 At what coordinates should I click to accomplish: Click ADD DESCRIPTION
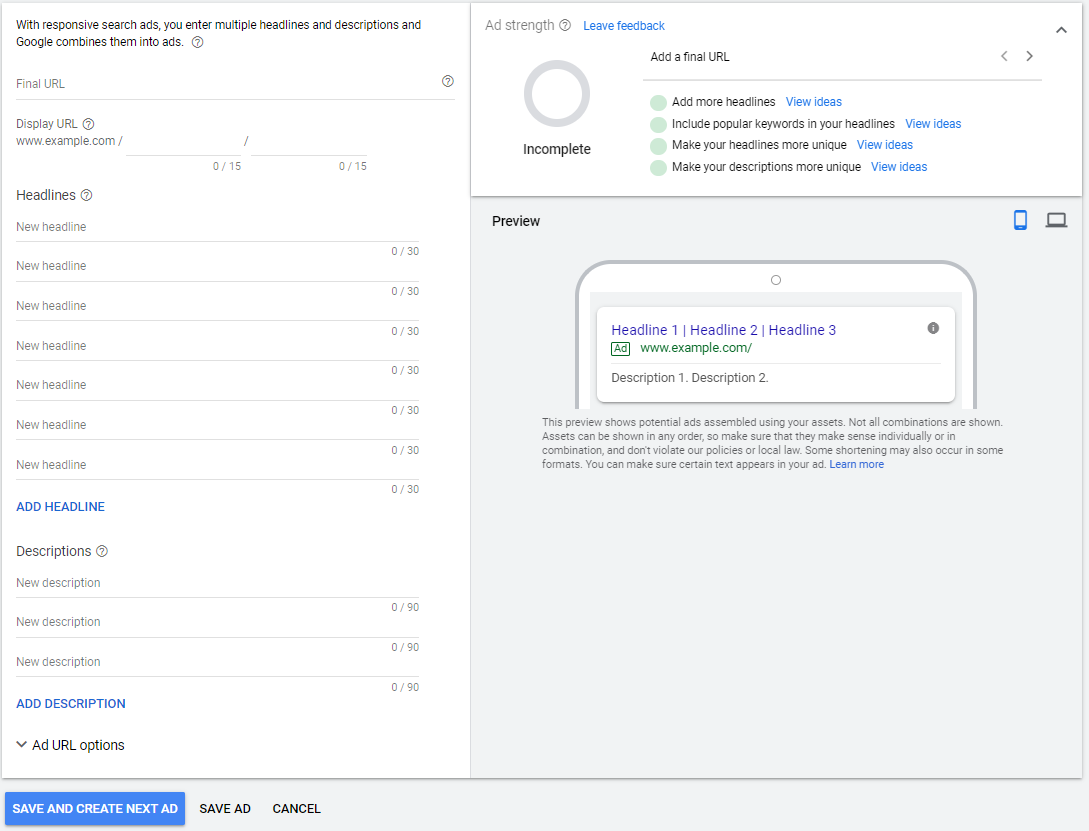point(71,704)
